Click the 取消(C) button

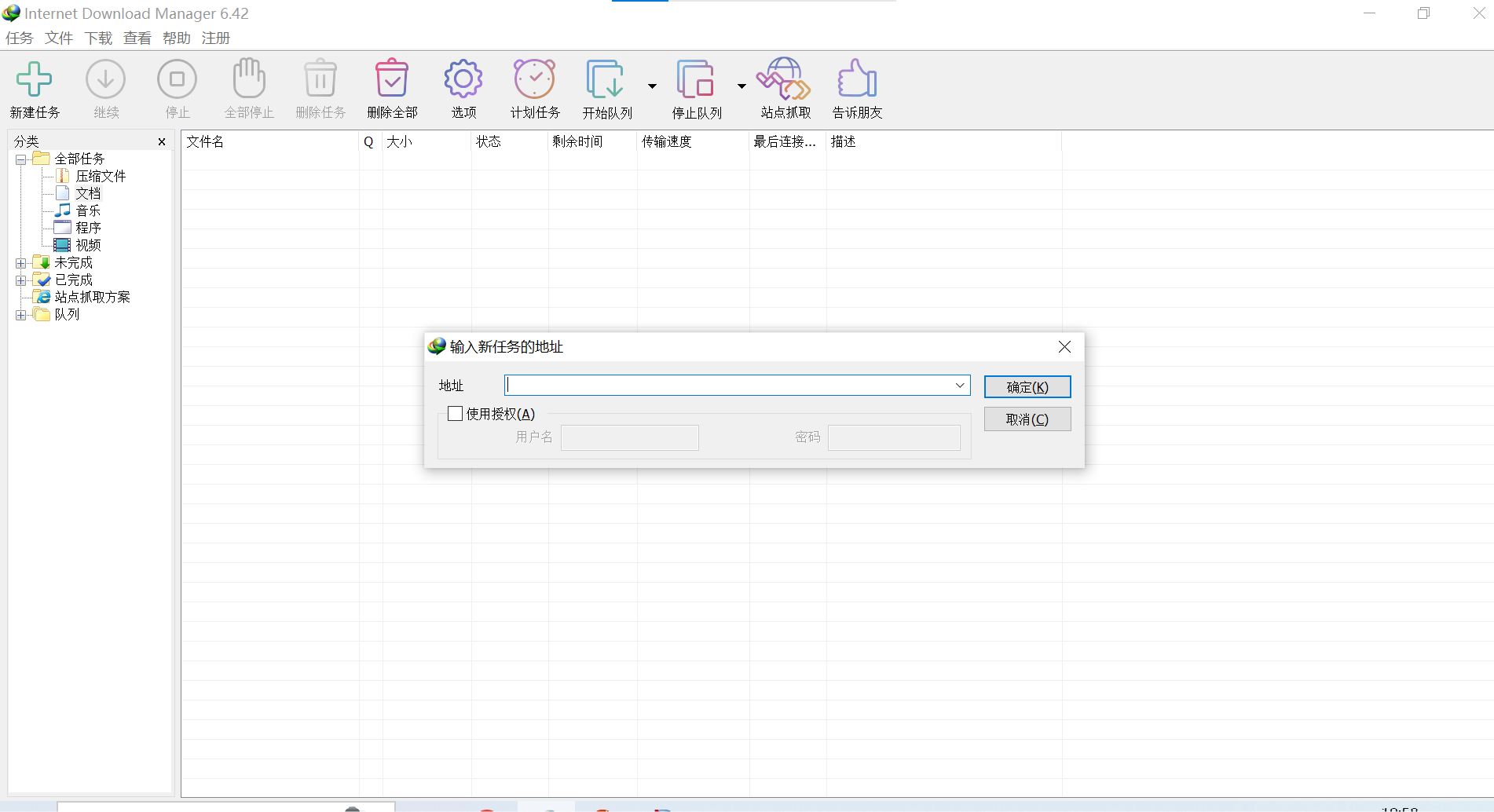[x=1027, y=419]
